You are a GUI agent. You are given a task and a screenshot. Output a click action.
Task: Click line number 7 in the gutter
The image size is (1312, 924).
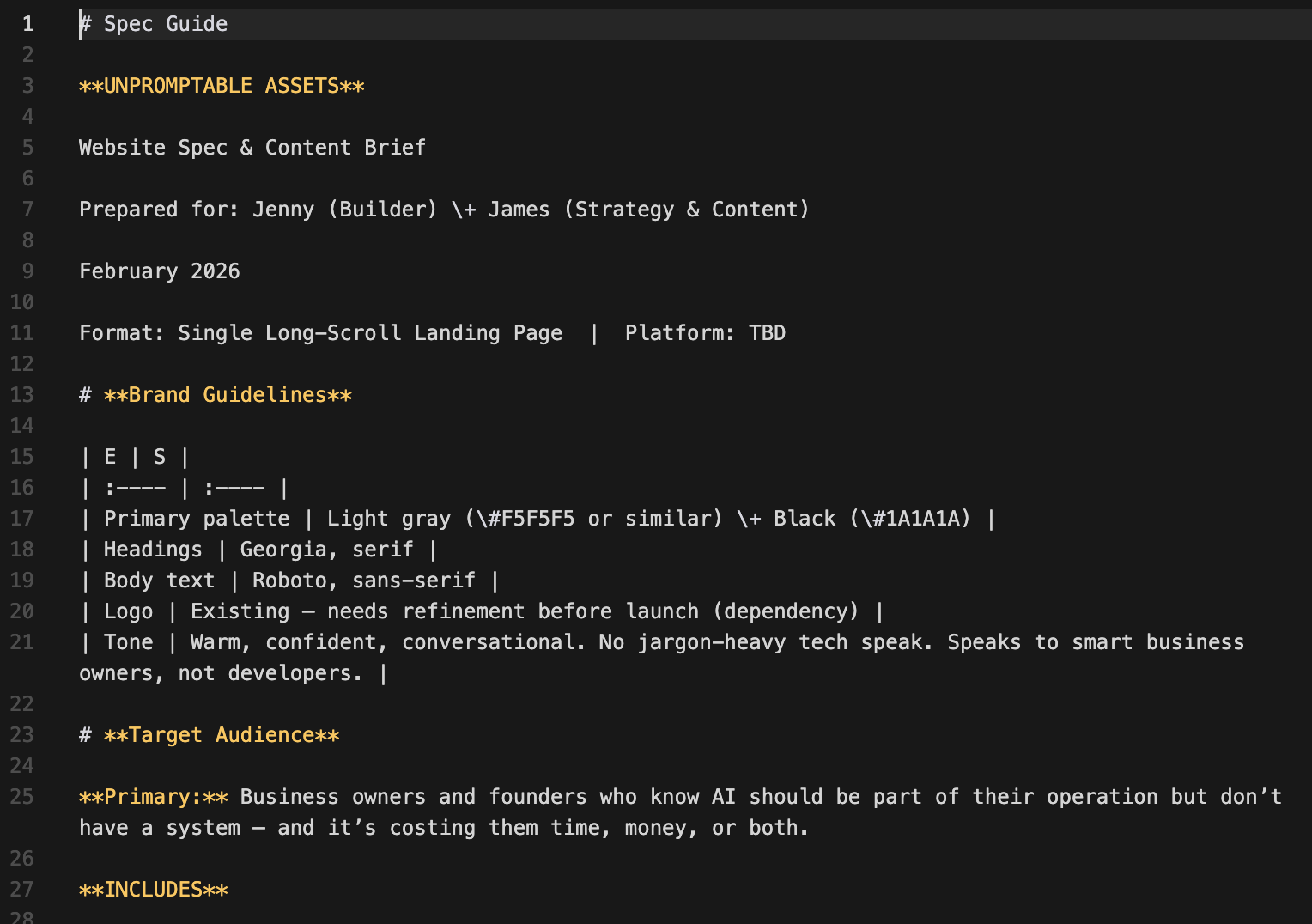[x=28, y=210]
